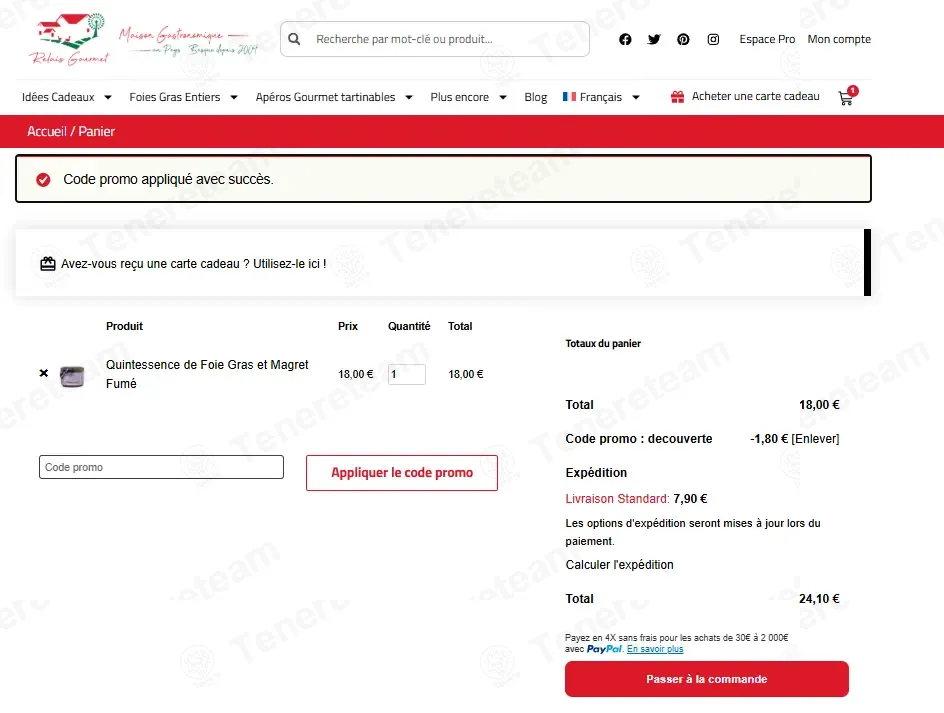Viewport: 944px width, 713px height.
Task: Click the red gift box icon
Action: point(677,96)
